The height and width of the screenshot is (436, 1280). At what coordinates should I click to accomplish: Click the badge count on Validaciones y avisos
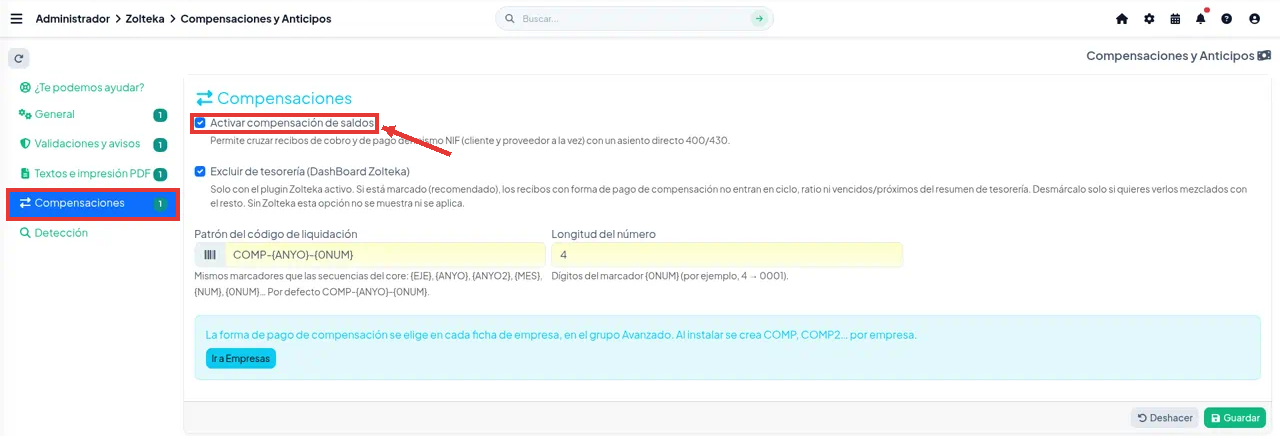point(160,145)
